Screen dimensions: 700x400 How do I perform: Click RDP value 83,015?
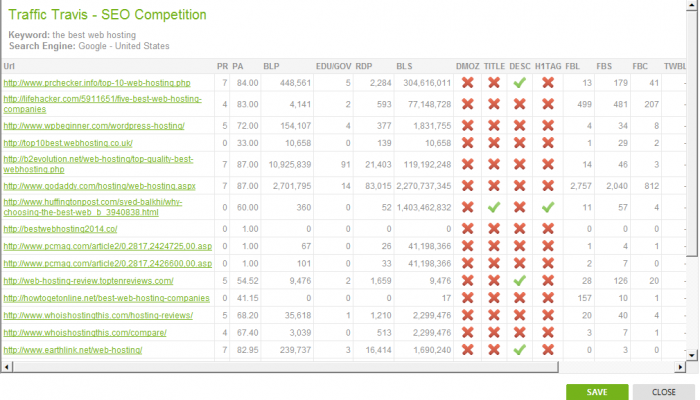tap(378, 186)
